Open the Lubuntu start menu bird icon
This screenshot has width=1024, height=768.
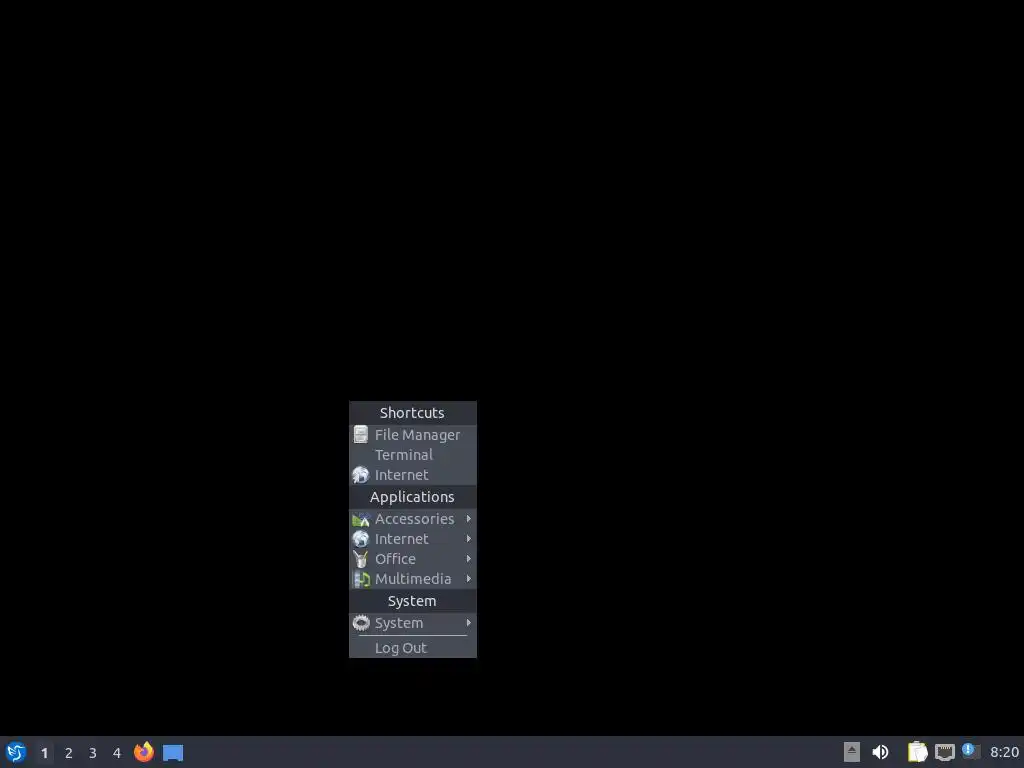point(16,752)
